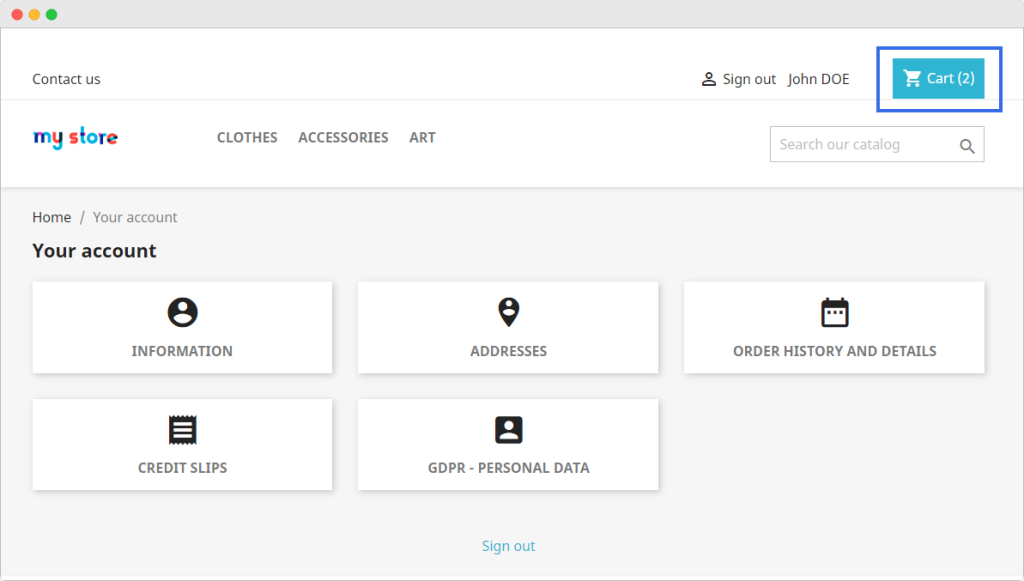Click the Sign out text in the header
The height and width of the screenshot is (581, 1024).
749,79
